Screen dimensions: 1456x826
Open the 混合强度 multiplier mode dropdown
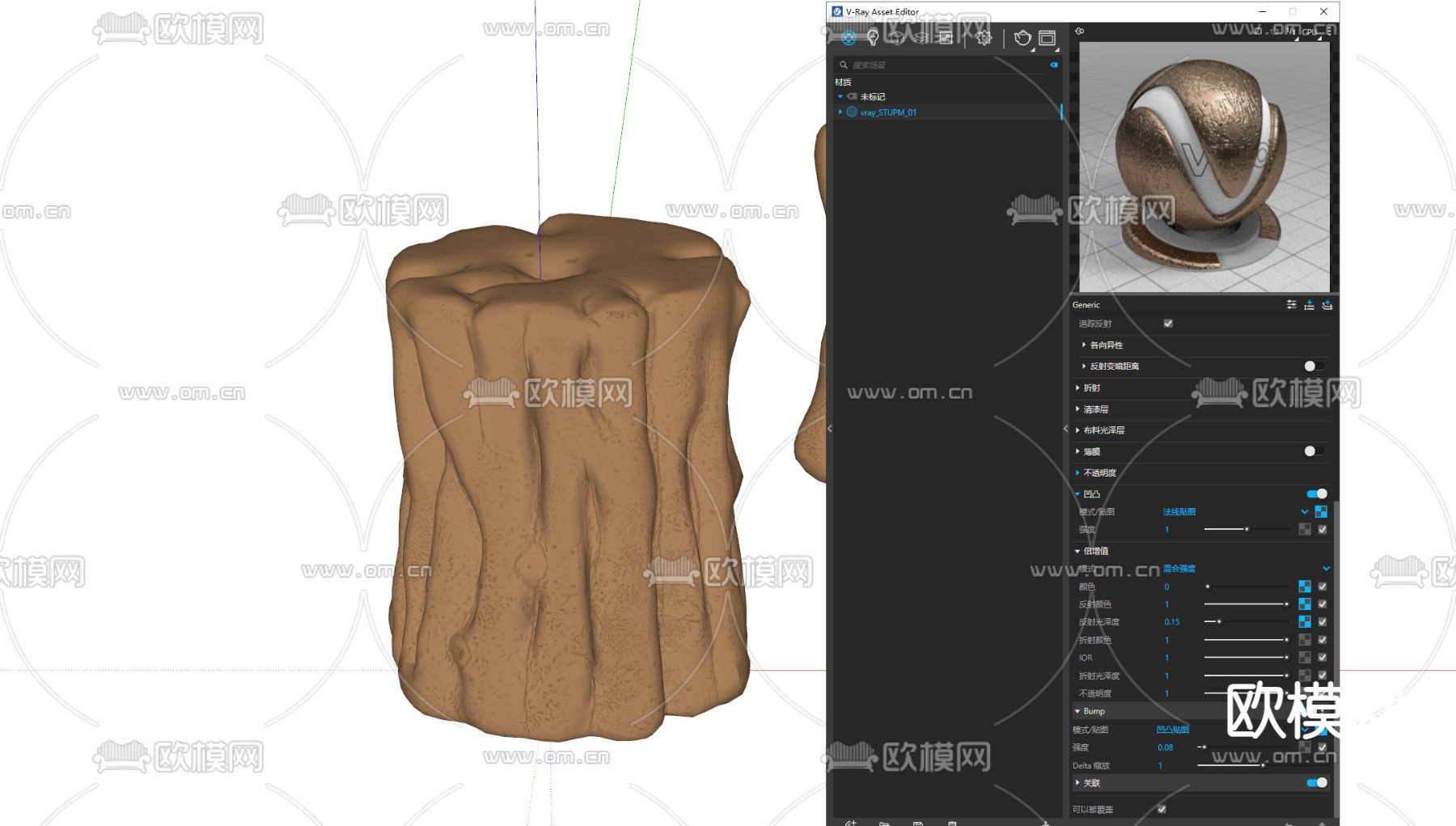(1326, 568)
